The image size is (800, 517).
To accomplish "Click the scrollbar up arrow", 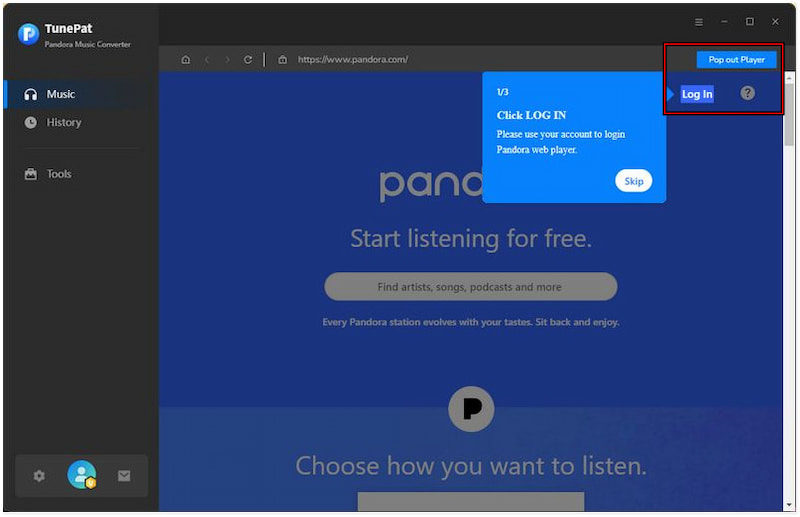I will [x=789, y=78].
